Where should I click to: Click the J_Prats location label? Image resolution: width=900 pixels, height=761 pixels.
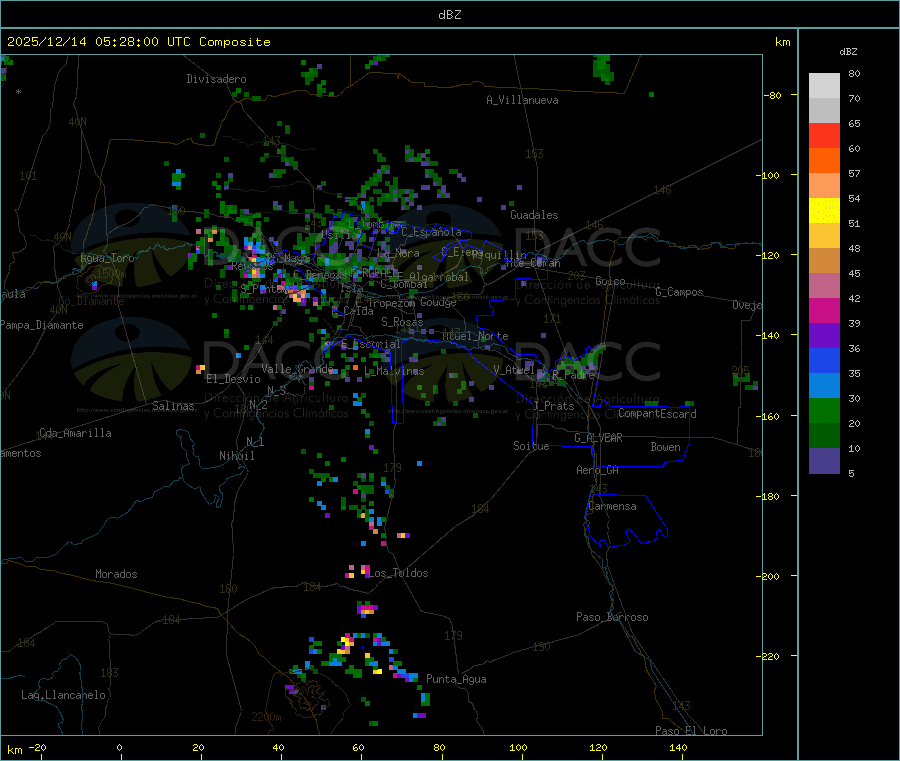pos(553,406)
